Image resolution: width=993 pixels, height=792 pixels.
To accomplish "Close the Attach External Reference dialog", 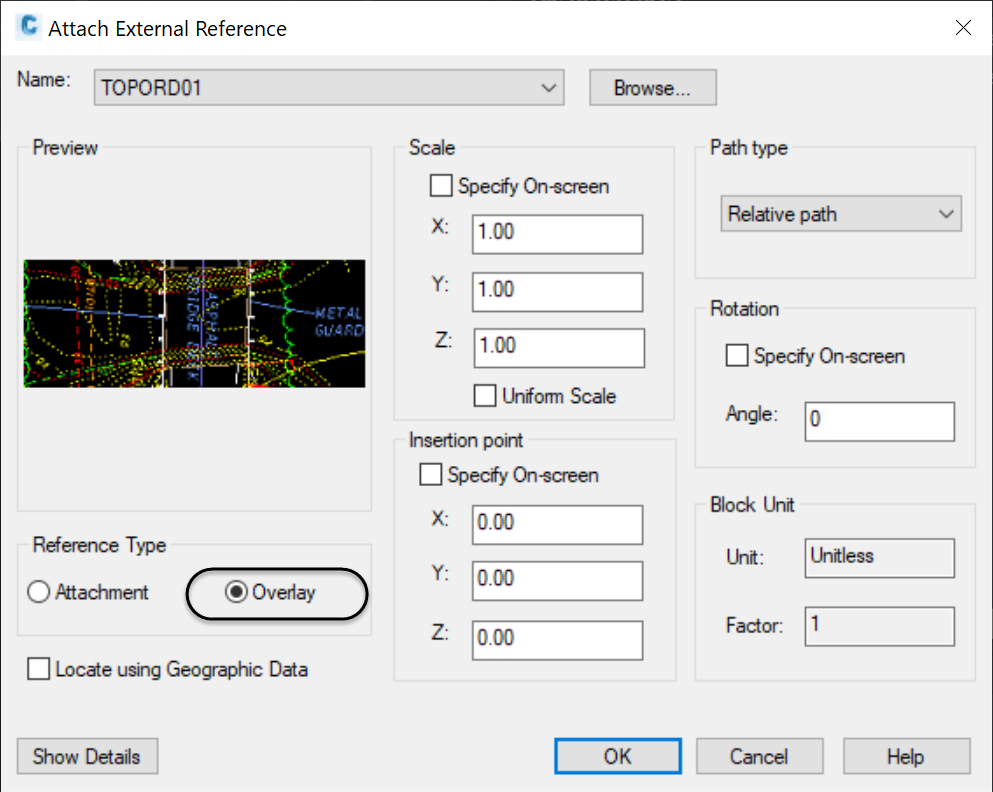I will point(963,28).
